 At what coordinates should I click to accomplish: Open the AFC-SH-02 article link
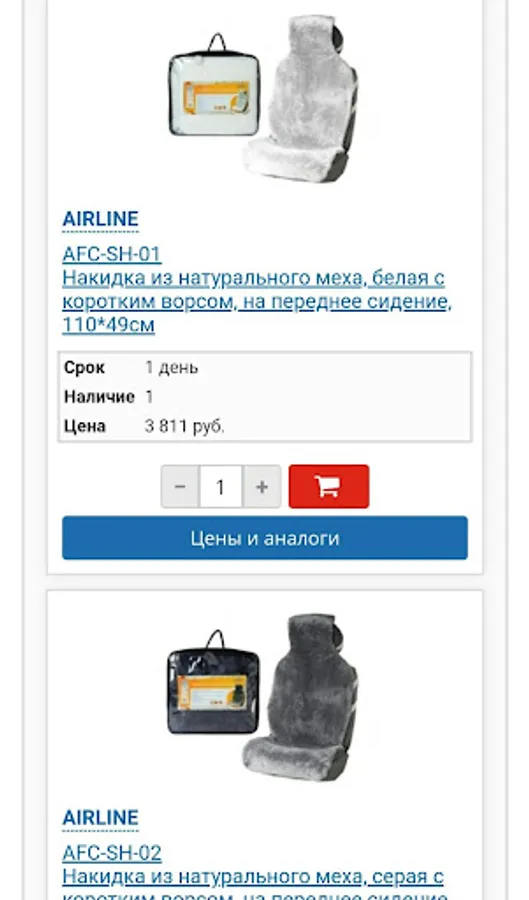pyautogui.click(x=112, y=852)
